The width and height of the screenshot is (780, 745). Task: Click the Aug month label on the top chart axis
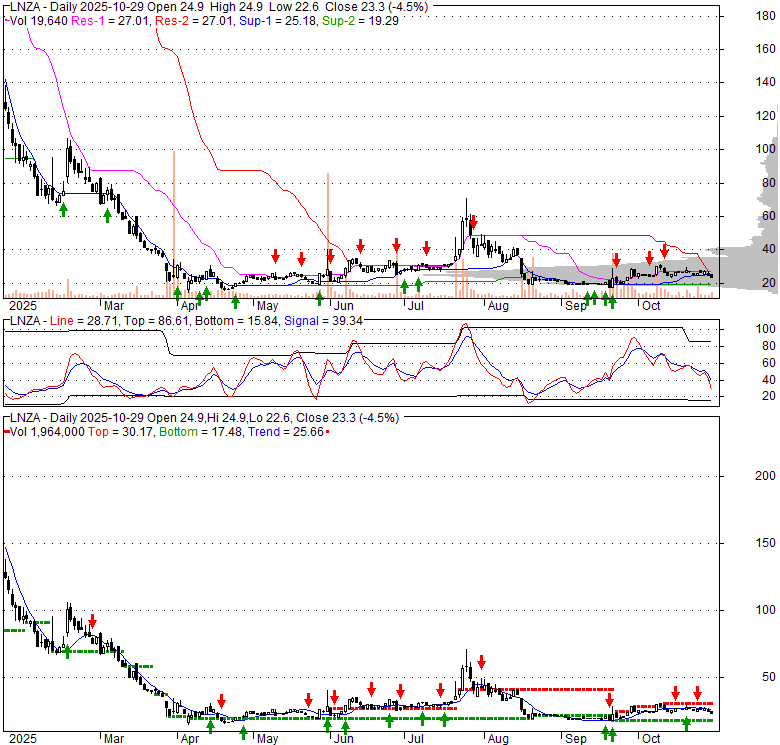pyautogui.click(x=498, y=306)
